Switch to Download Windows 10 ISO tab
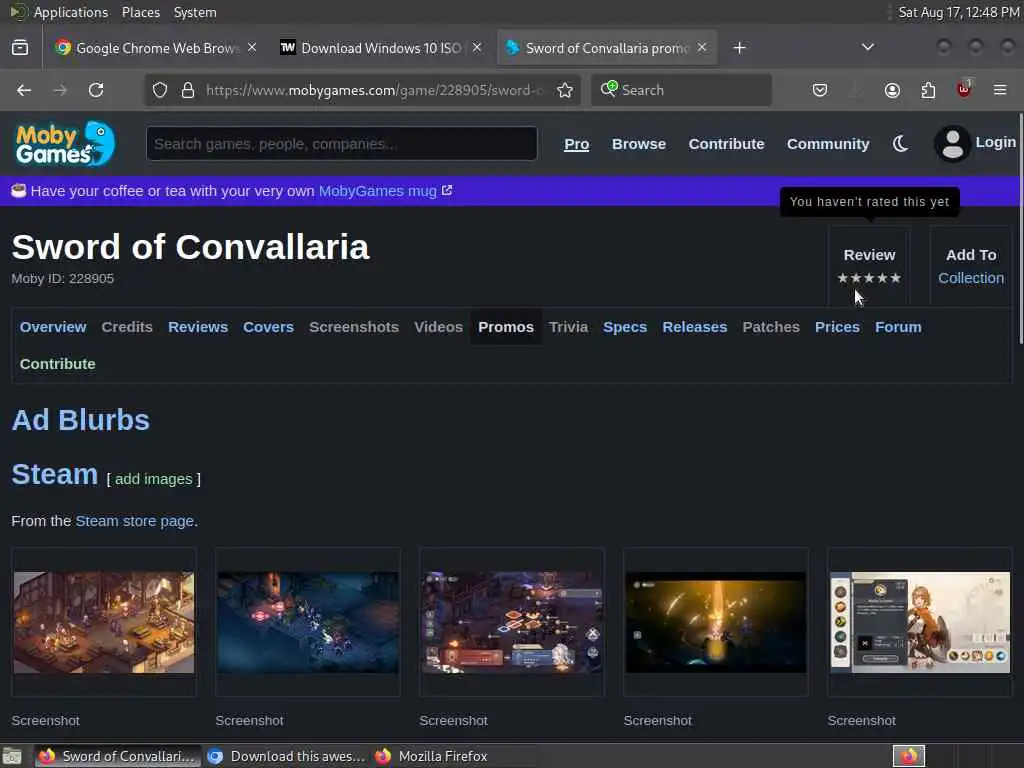This screenshot has width=1024, height=768. pyautogui.click(x=381, y=48)
